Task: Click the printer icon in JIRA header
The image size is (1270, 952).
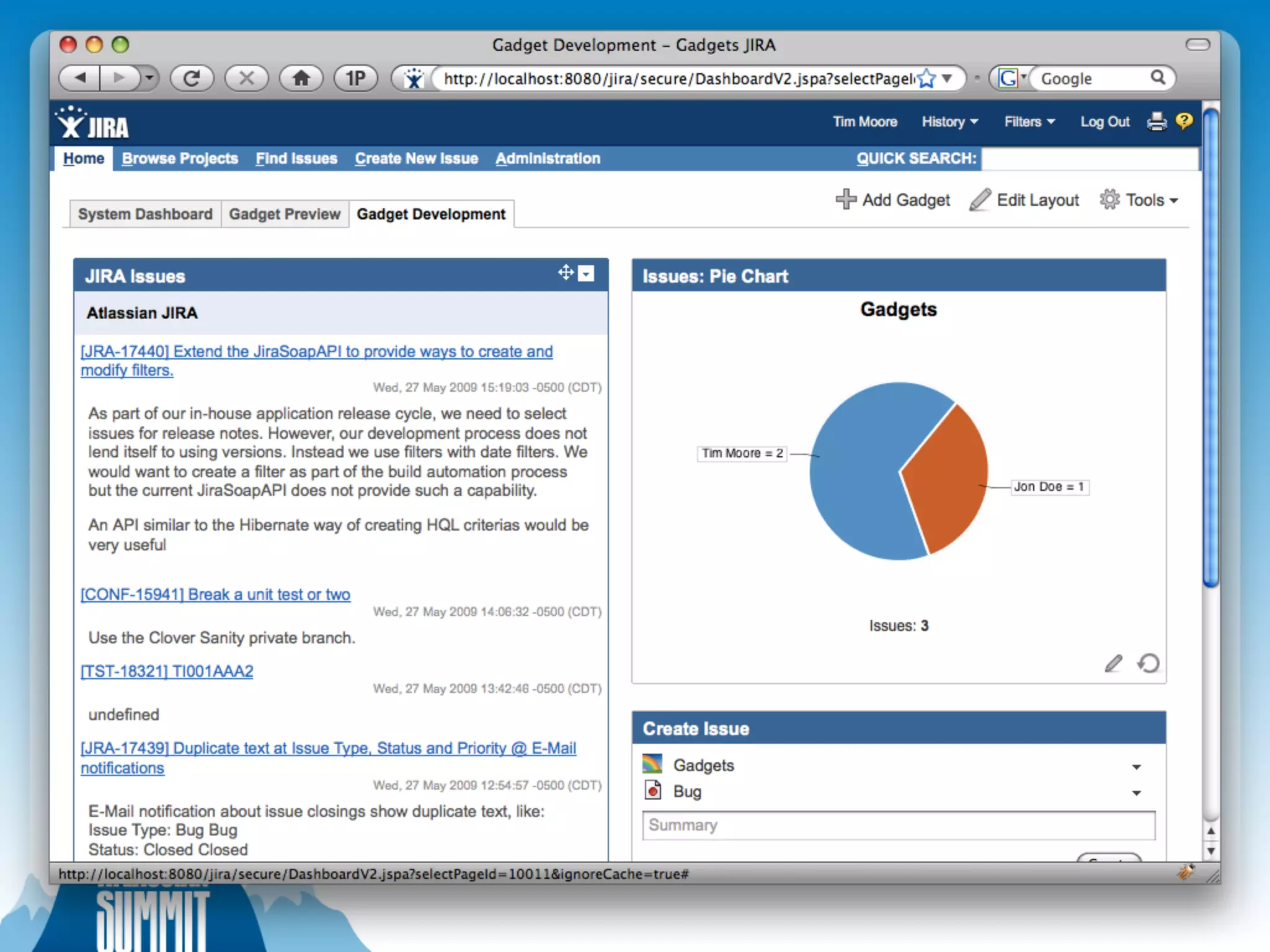Action: click(1157, 121)
